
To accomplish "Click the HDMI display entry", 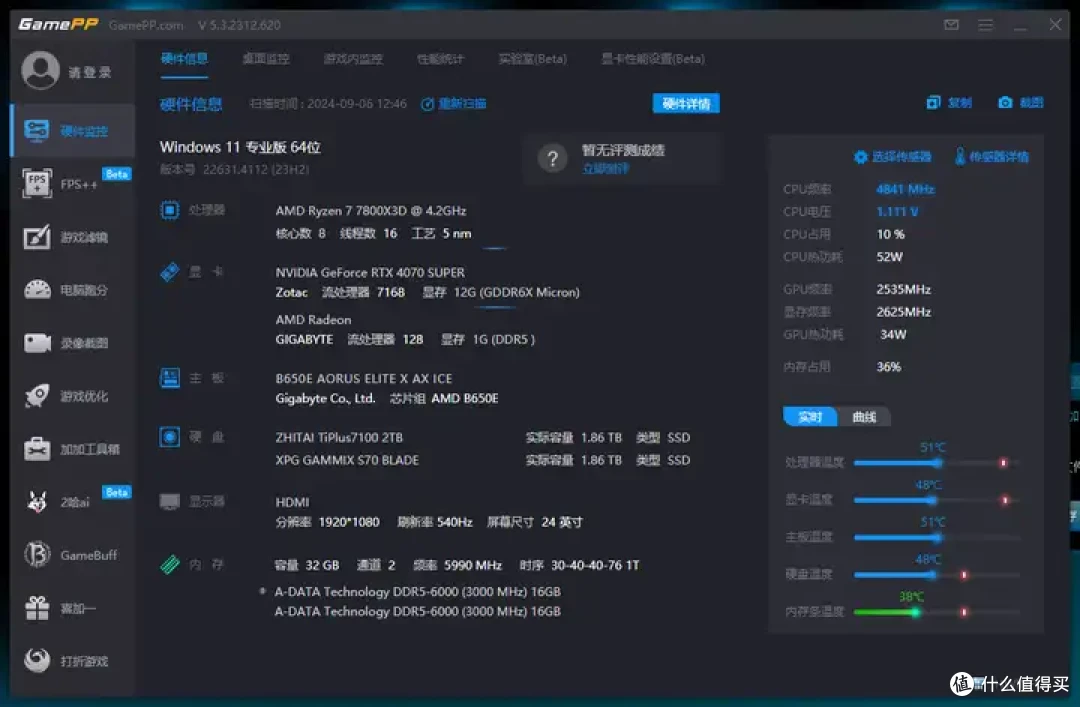I will 292,502.
